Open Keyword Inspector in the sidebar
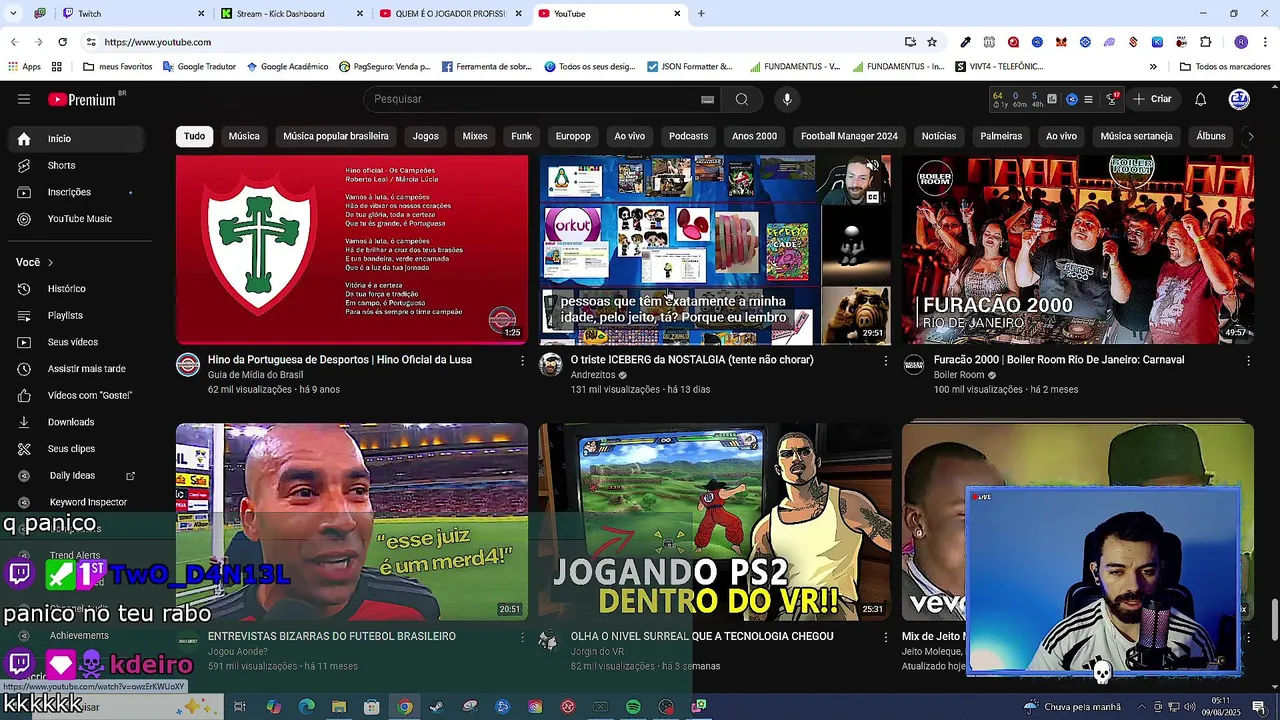This screenshot has width=1280, height=720. pyautogui.click(x=78, y=502)
